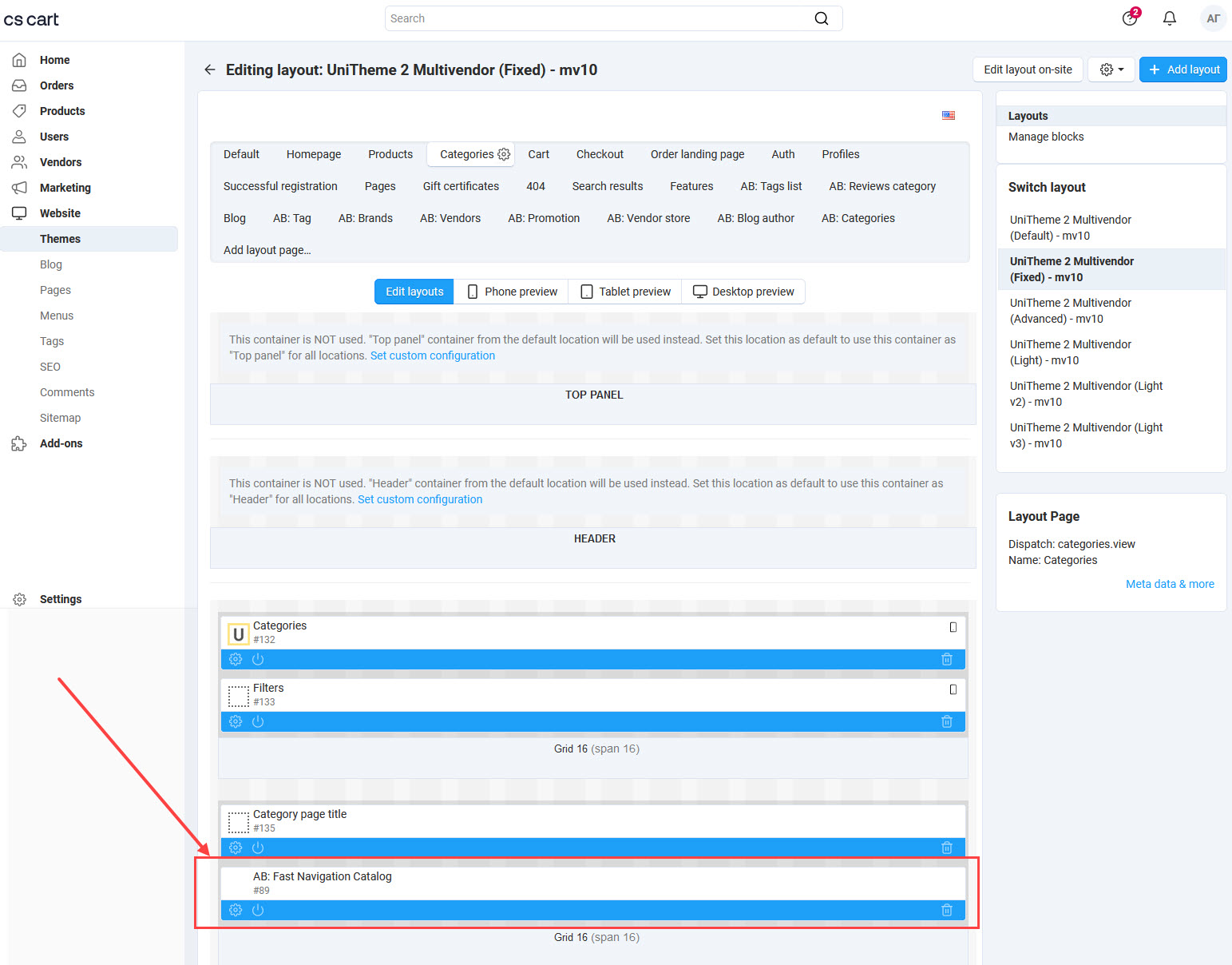Image resolution: width=1232 pixels, height=965 pixels.
Task: Click Set custom configuration for Top panel
Action: (433, 355)
